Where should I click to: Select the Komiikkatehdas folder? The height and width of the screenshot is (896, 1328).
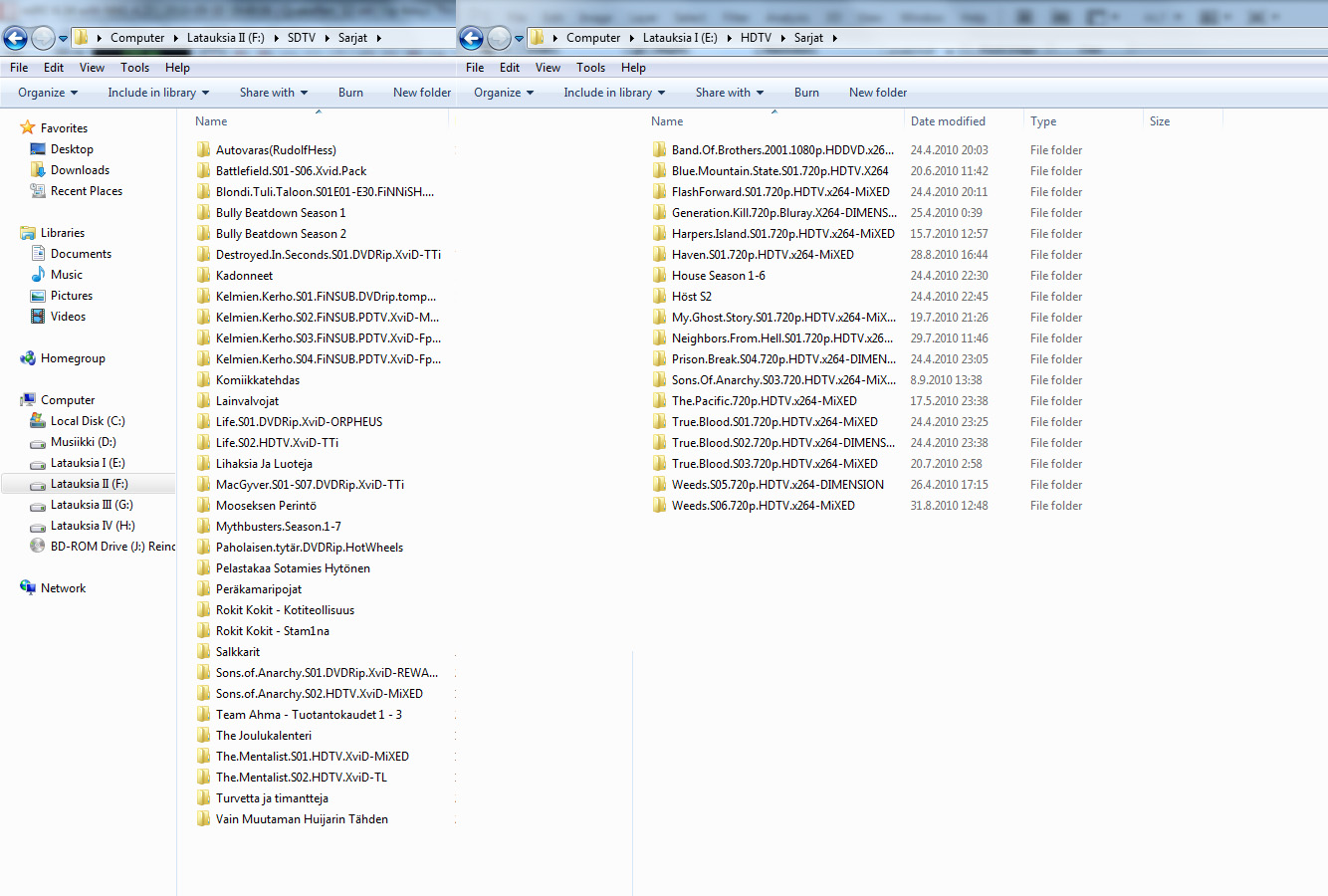(x=258, y=380)
